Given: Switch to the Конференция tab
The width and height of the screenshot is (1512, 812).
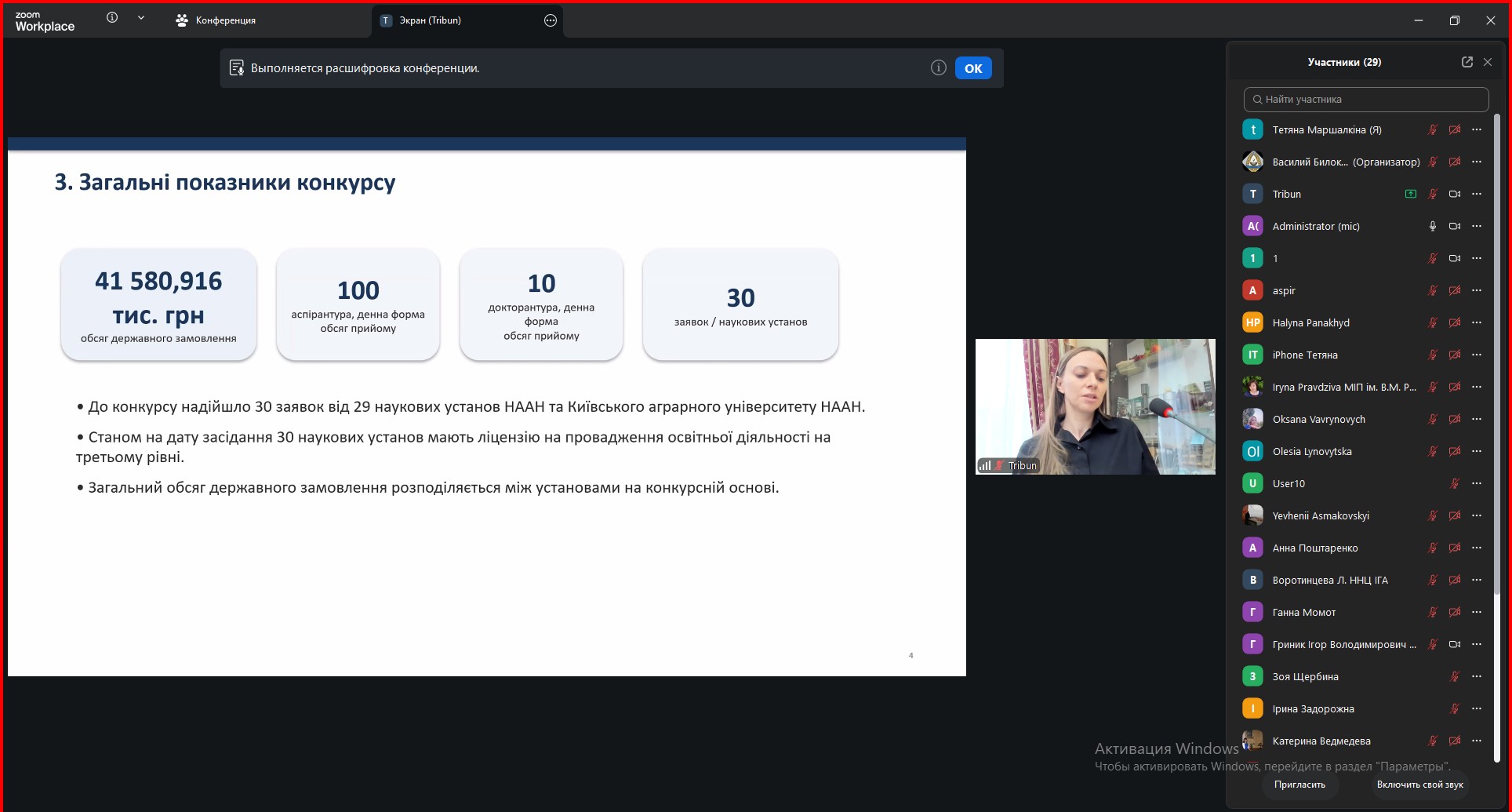Looking at the screenshot, I should (x=216, y=20).
